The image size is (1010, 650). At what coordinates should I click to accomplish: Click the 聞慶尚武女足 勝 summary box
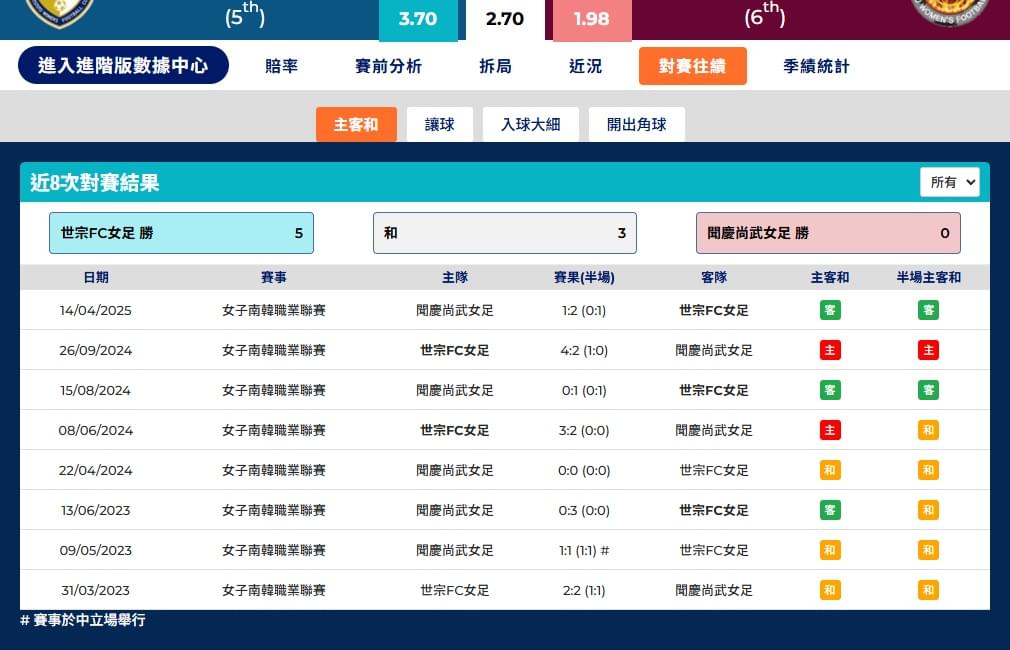click(828, 233)
